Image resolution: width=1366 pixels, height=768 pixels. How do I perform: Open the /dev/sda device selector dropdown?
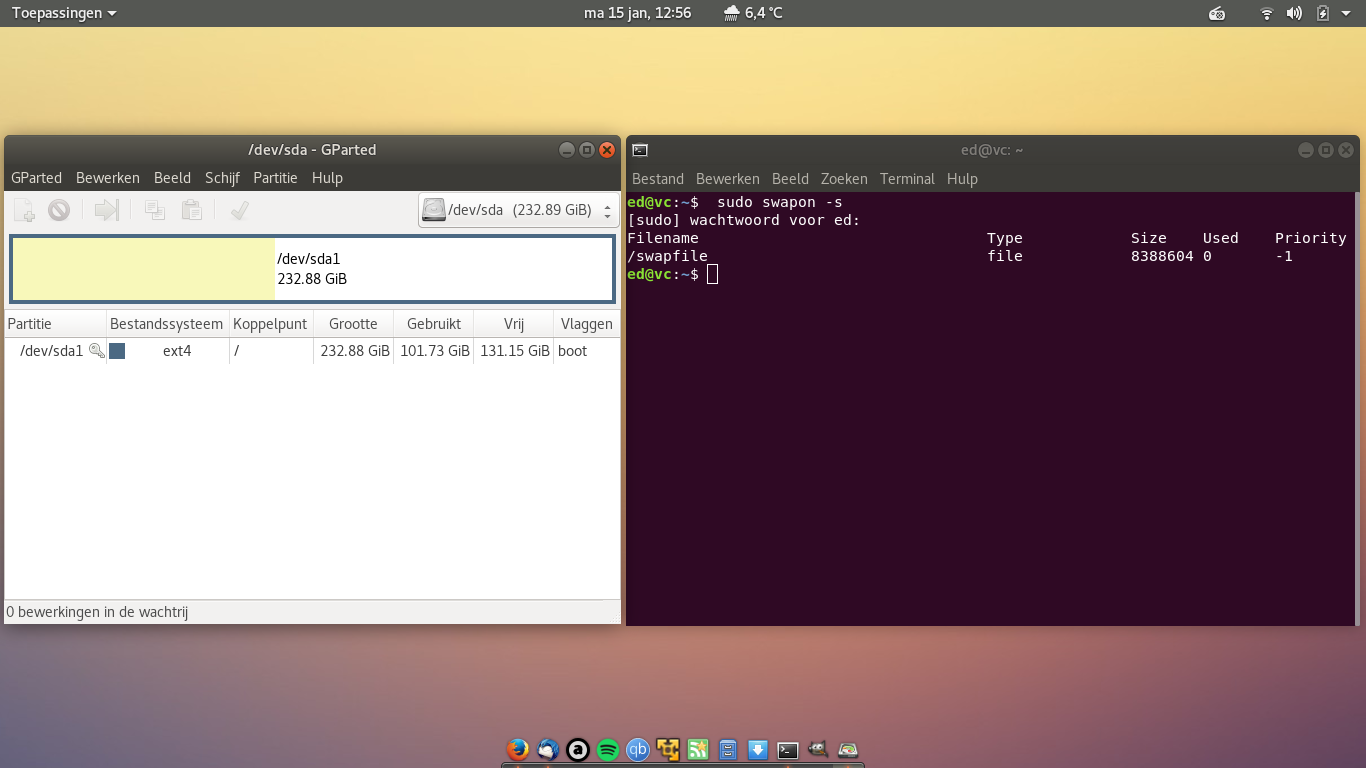518,210
